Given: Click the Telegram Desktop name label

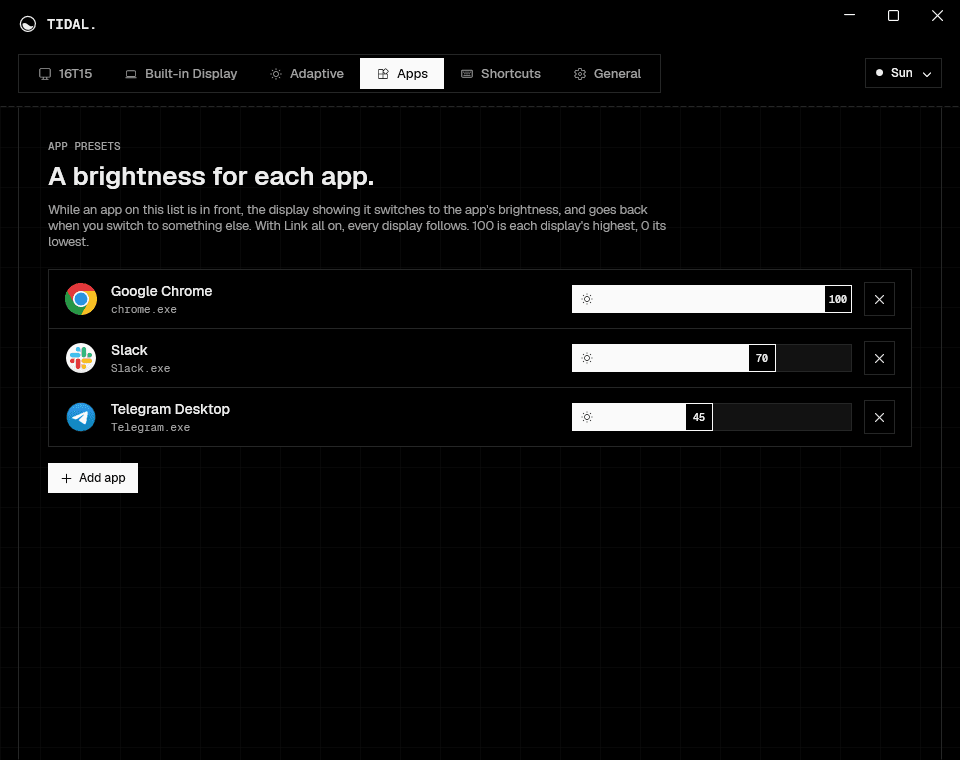Looking at the screenshot, I should 170,409.
